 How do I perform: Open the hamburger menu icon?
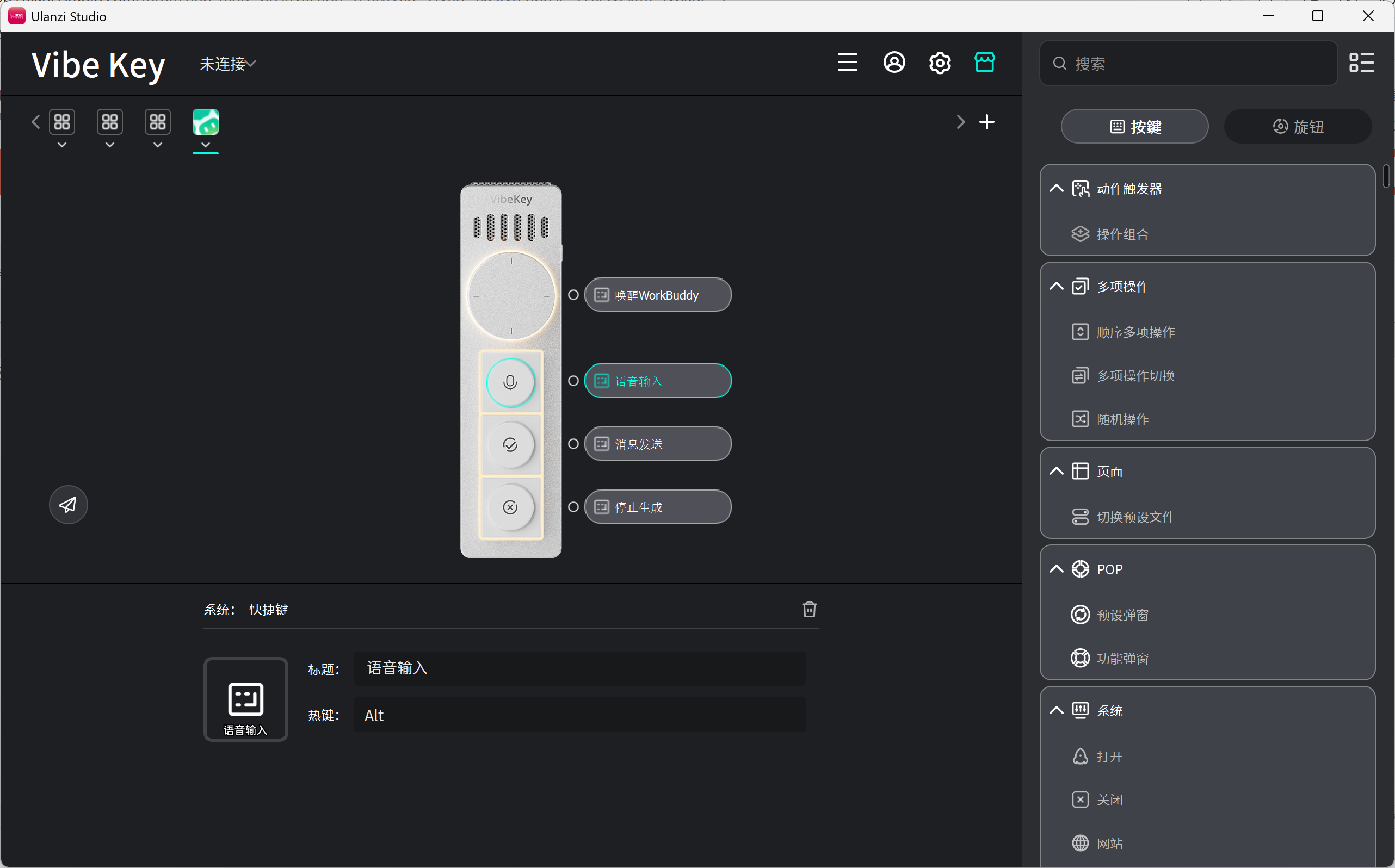[x=847, y=62]
